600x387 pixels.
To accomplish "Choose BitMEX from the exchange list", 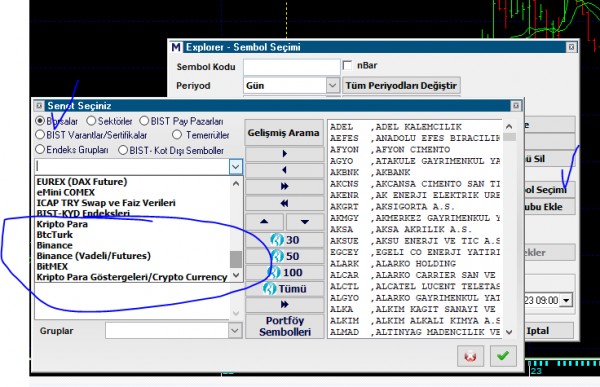I will tap(52, 266).
